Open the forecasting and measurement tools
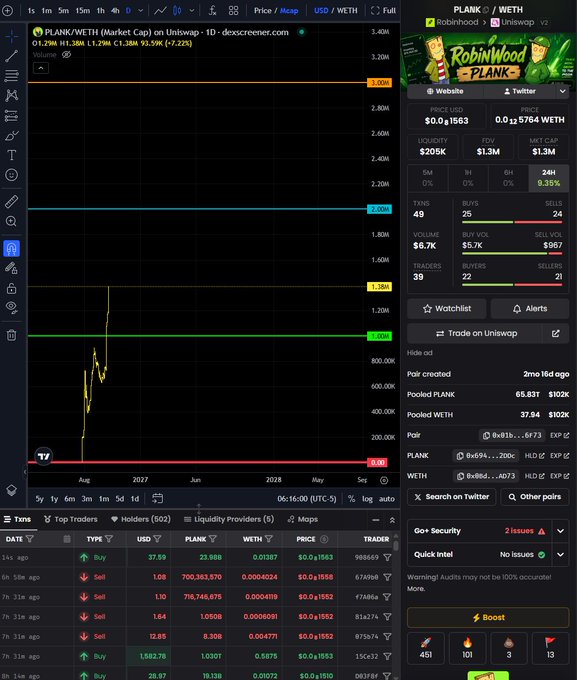This screenshot has width=577, height=680. [12, 116]
